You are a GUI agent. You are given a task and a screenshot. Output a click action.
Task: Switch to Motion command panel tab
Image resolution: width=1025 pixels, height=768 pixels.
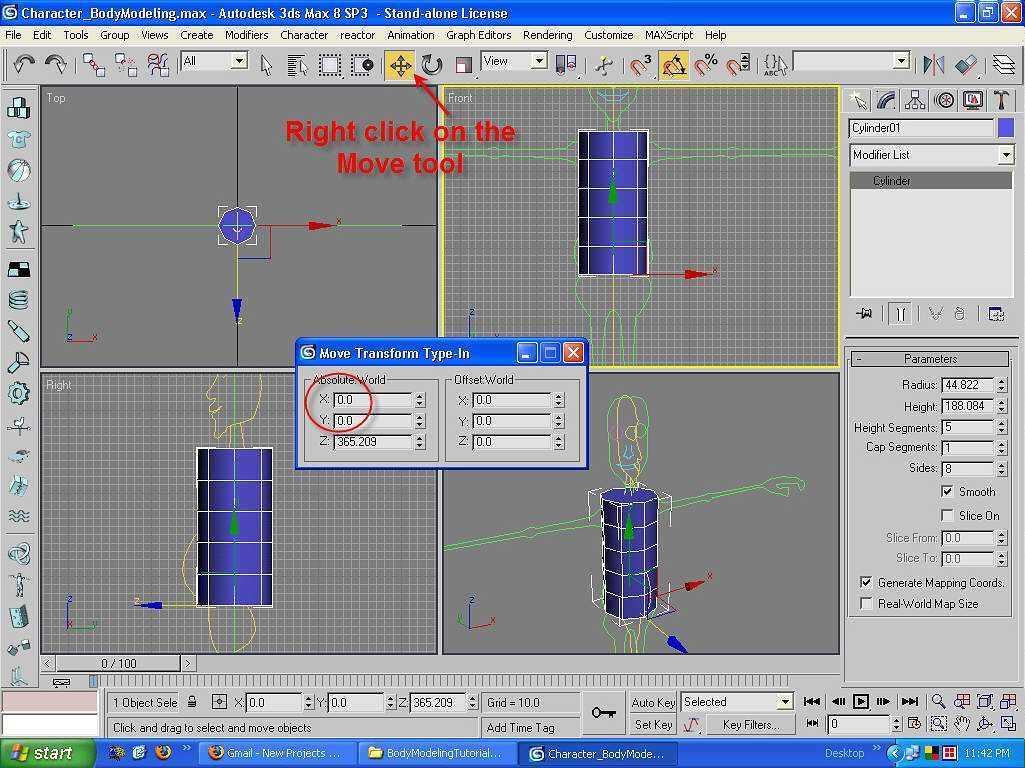tap(944, 100)
